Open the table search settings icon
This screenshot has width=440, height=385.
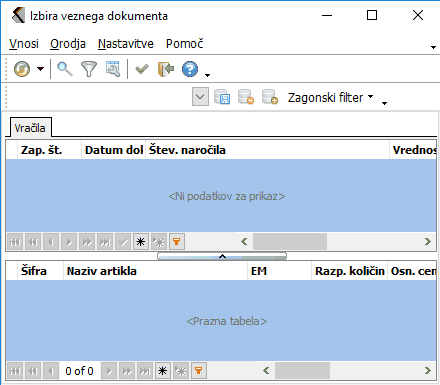click(113, 69)
